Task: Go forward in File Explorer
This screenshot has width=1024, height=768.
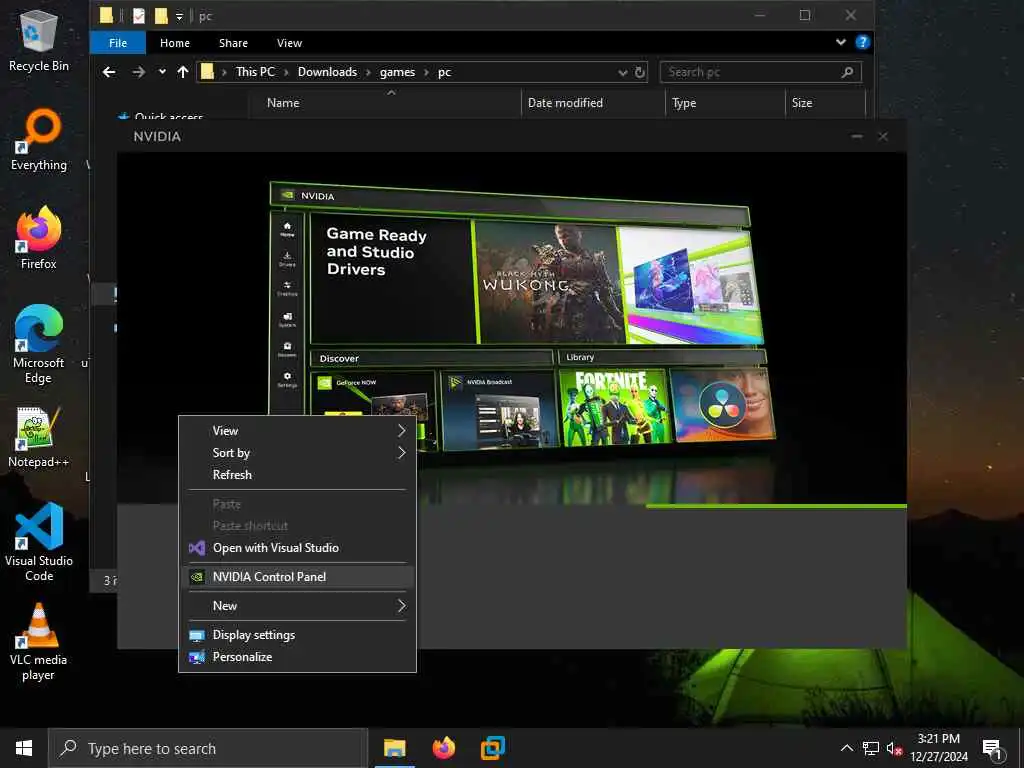Action: [x=138, y=72]
